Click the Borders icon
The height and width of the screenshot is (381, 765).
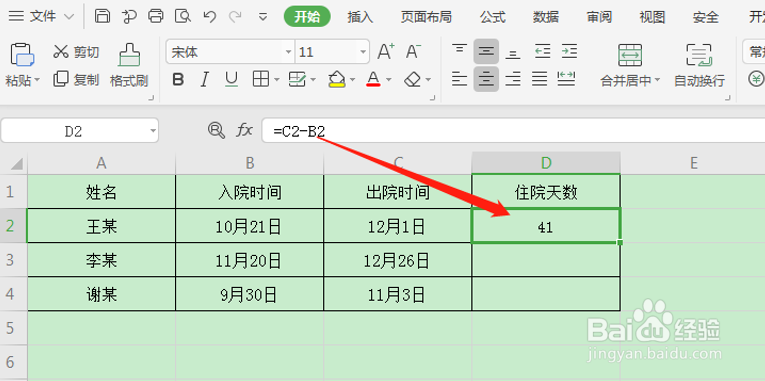261,79
